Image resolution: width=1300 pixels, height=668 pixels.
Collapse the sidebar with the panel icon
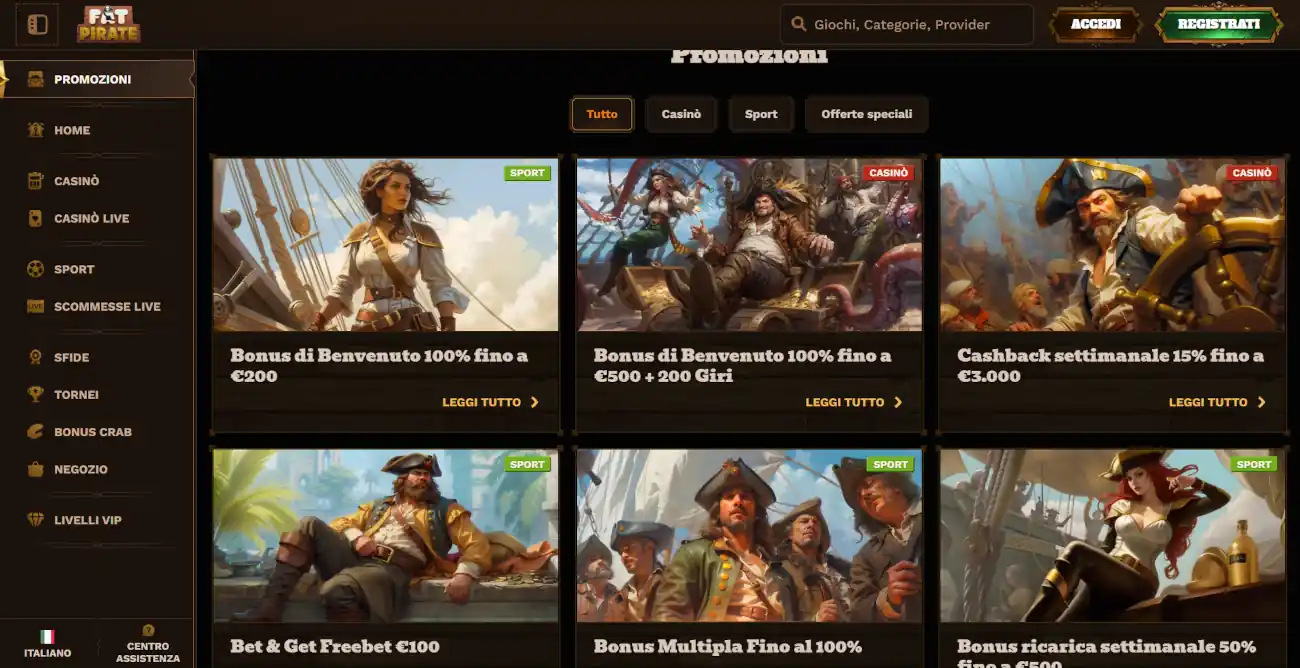[x=37, y=25]
